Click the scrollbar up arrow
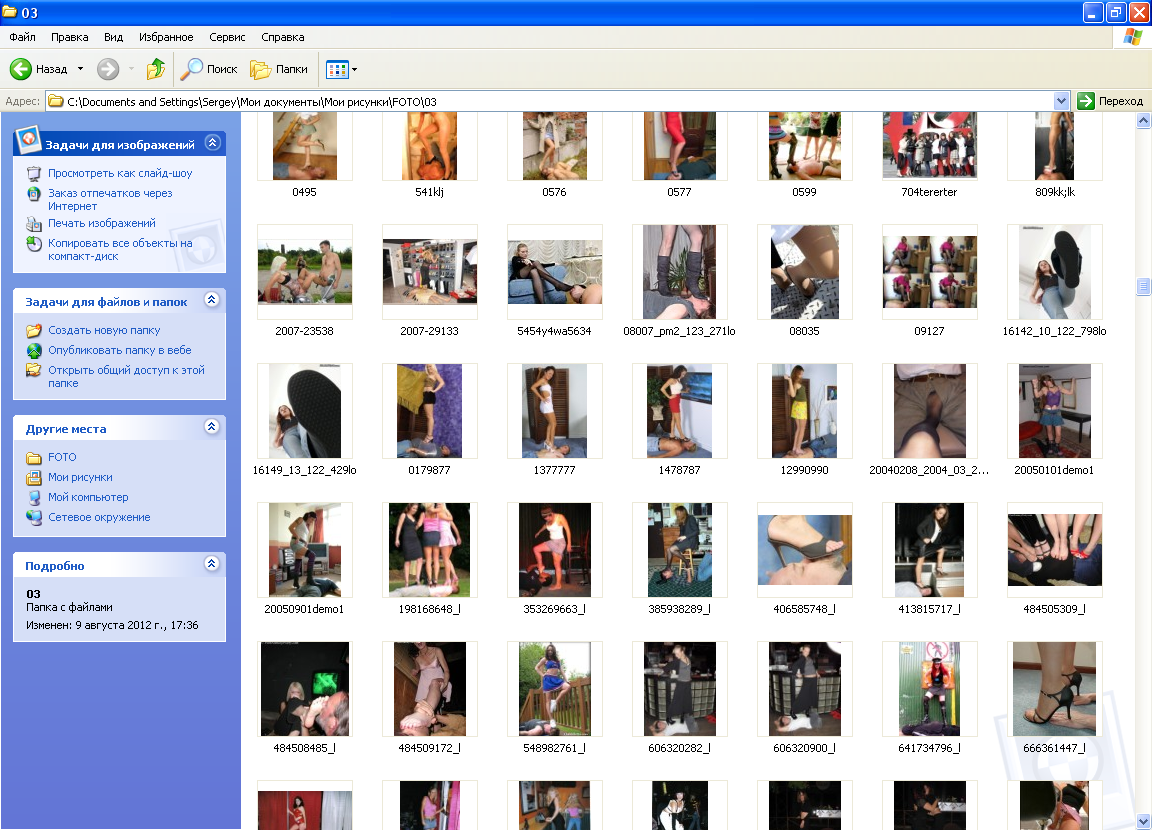Image resolution: width=1152 pixels, height=830 pixels. [x=1143, y=120]
